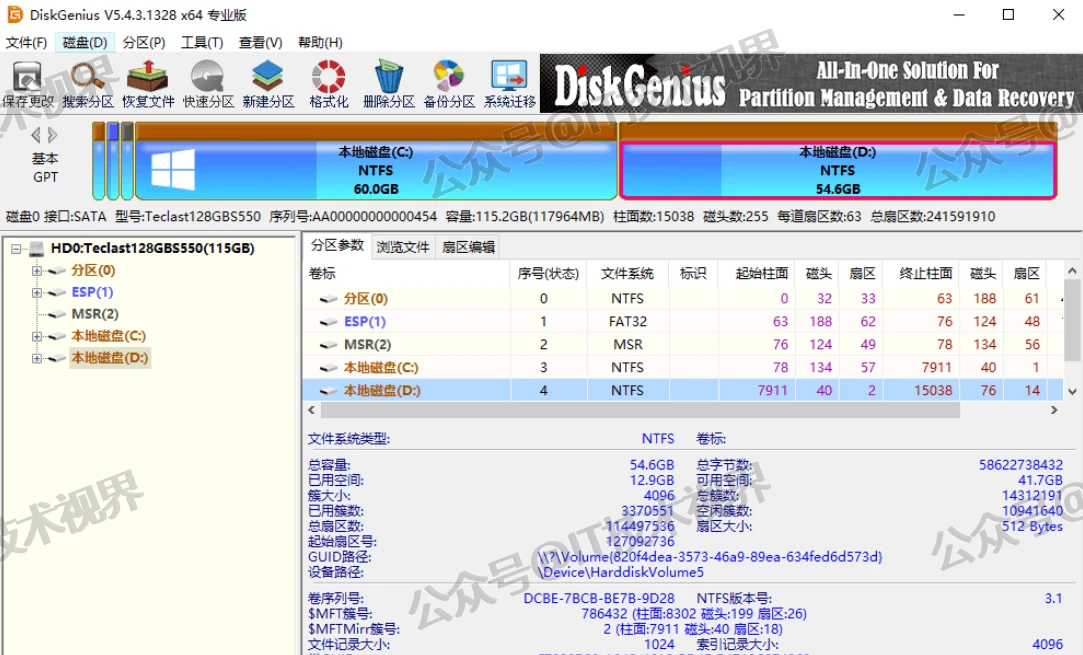Select the MSR(2) item in tree
The width and height of the screenshot is (1083, 655).
(95, 314)
